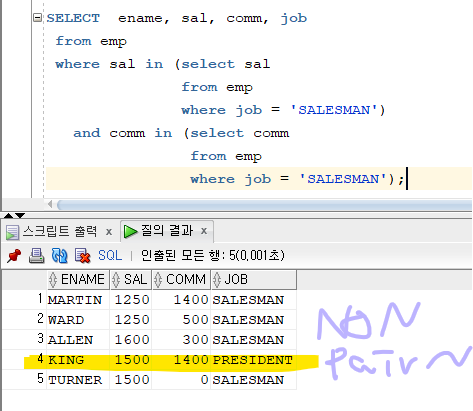Viewport: 473px width, 411px height.
Task: Click the fetched rows status text
Action: (x=213, y=256)
